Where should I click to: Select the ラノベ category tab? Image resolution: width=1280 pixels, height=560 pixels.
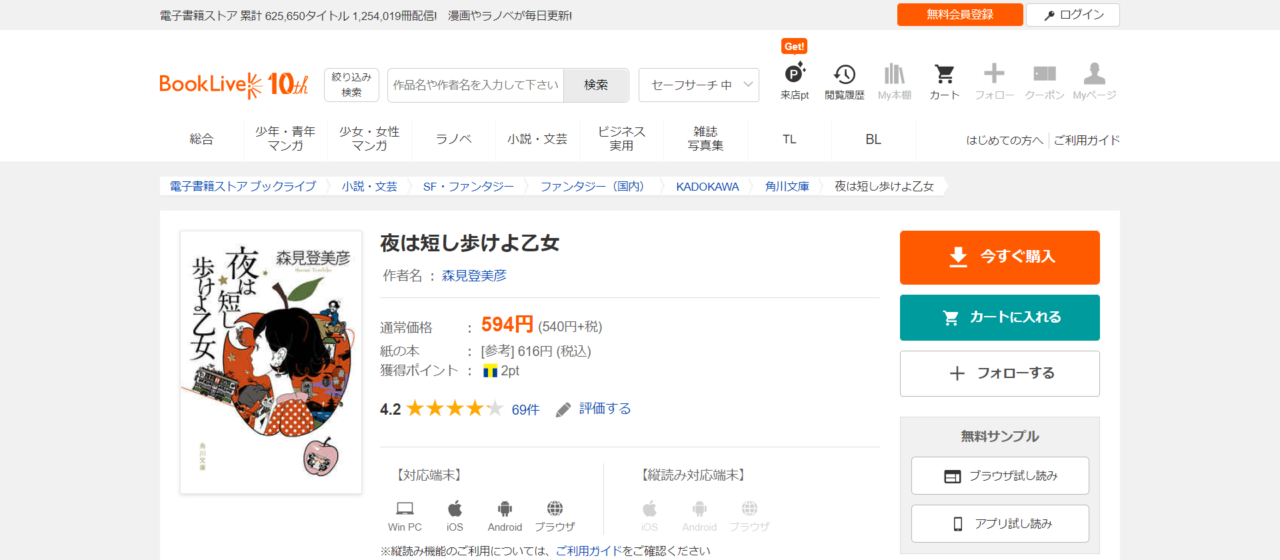pos(453,139)
